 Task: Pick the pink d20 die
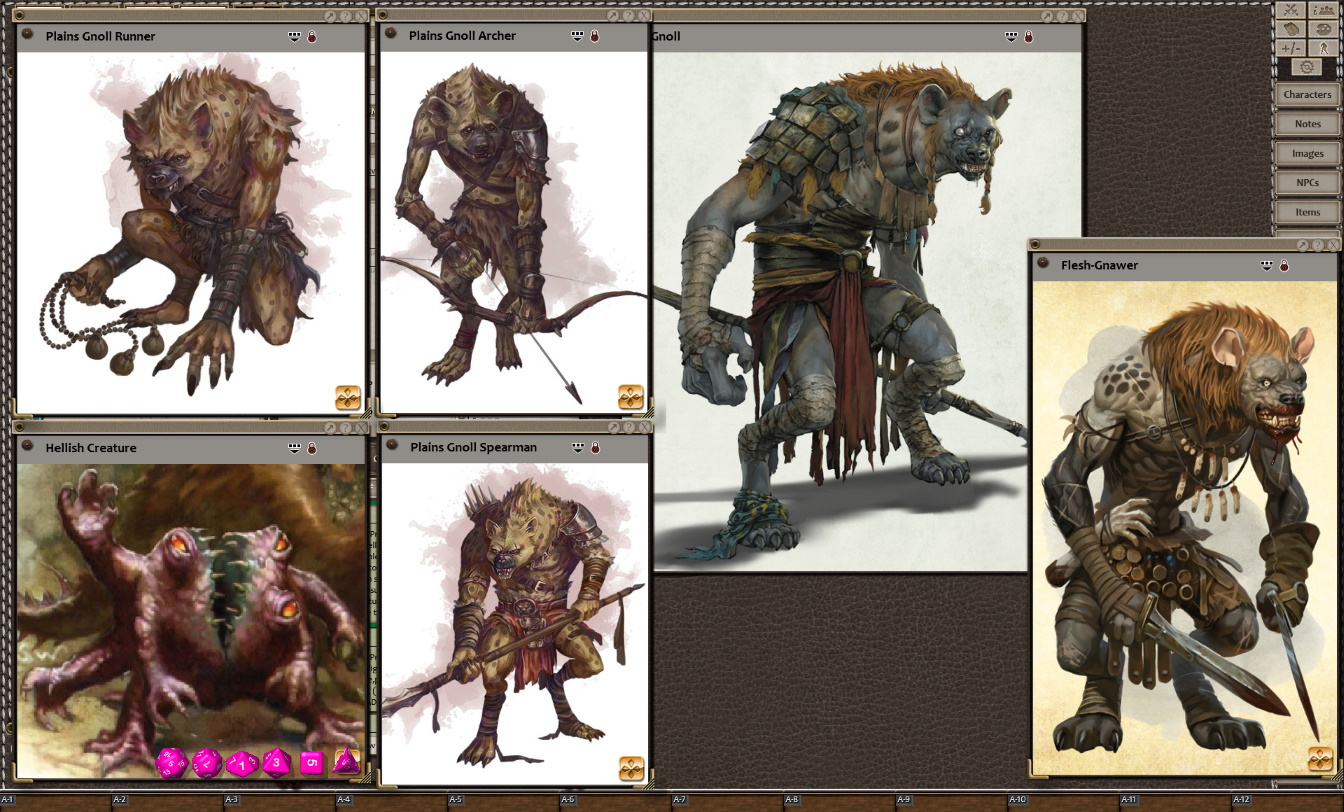tap(171, 763)
